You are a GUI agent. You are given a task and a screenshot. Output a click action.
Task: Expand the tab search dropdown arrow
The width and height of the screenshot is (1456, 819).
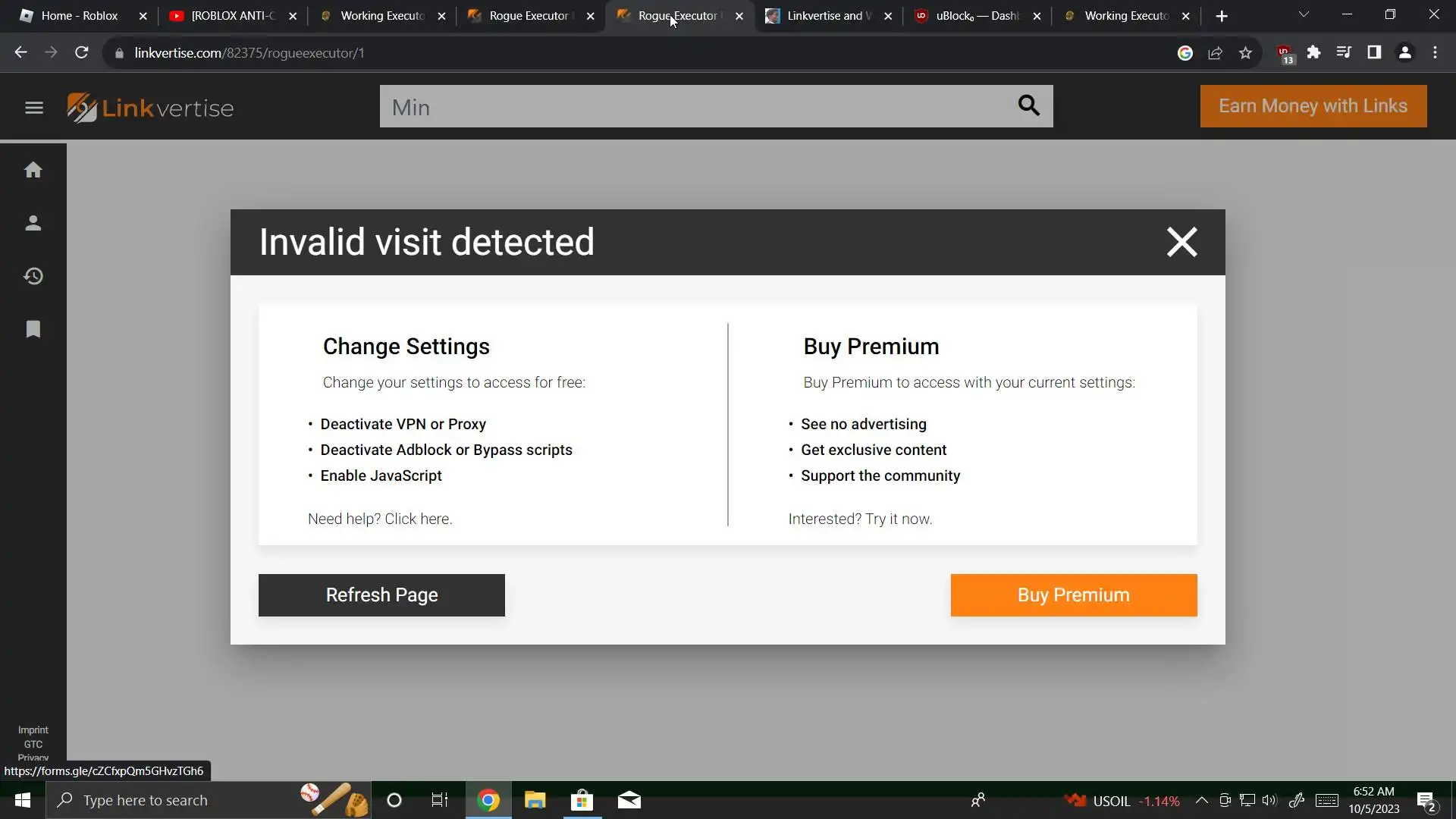point(1304,15)
